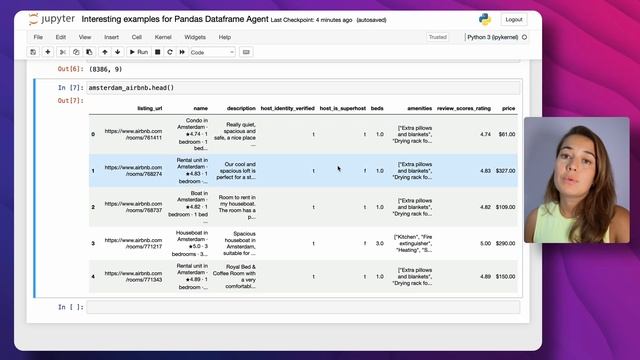Click the presenter webcam video overlay
Screen dimensions: 640x360
(x=577, y=180)
